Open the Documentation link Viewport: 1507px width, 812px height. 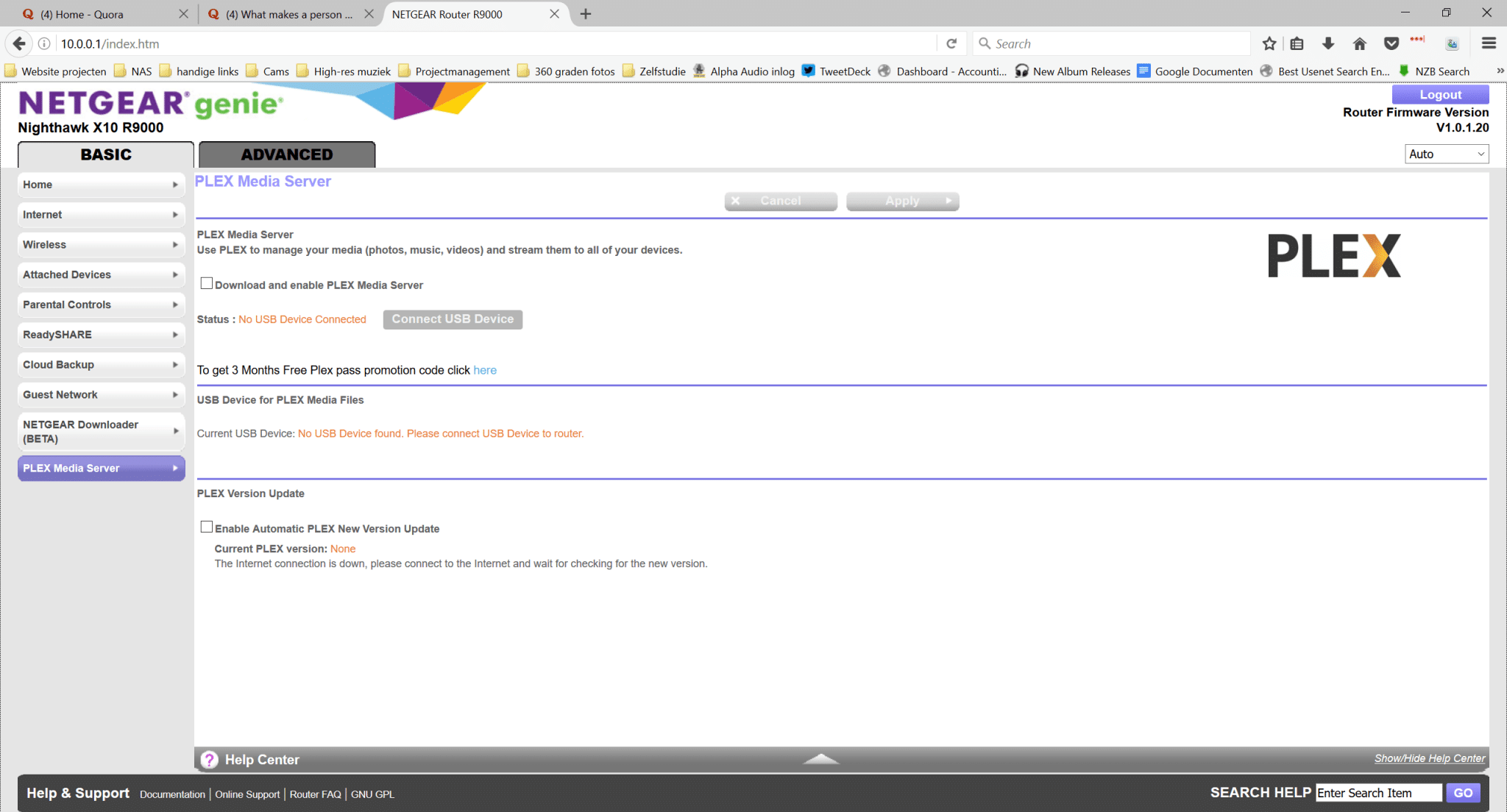tap(172, 794)
